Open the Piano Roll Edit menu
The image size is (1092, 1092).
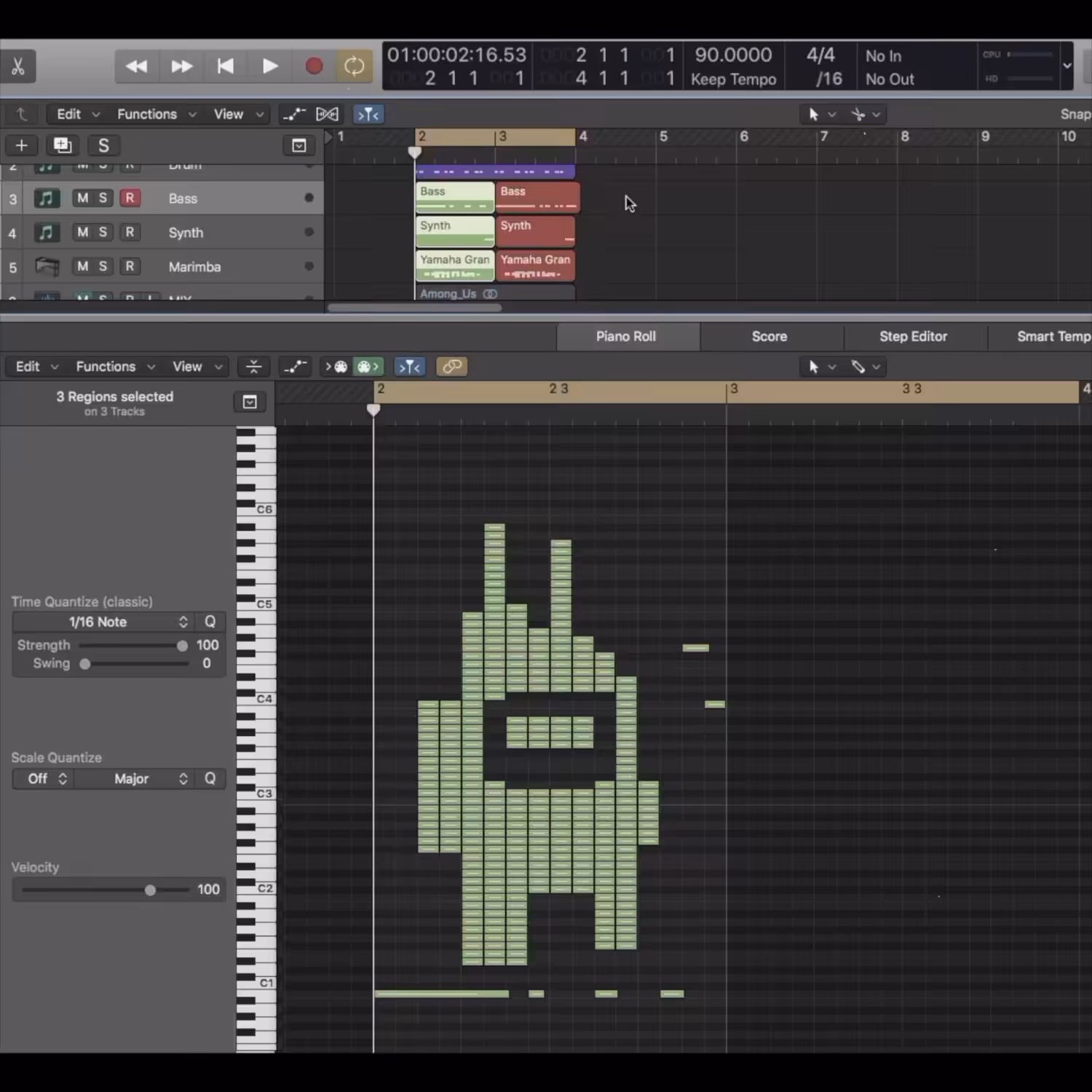(x=36, y=367)
